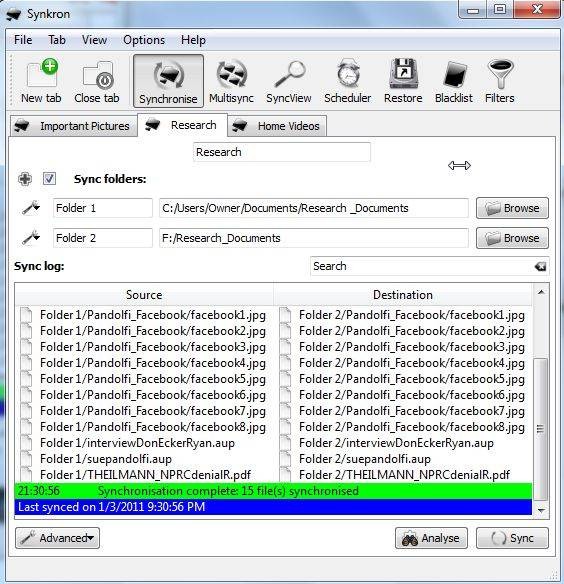Image resolution: width=564 pixels, height=584 pixels.
Task: Switch to the Home Videos tab
Action: 277,126
